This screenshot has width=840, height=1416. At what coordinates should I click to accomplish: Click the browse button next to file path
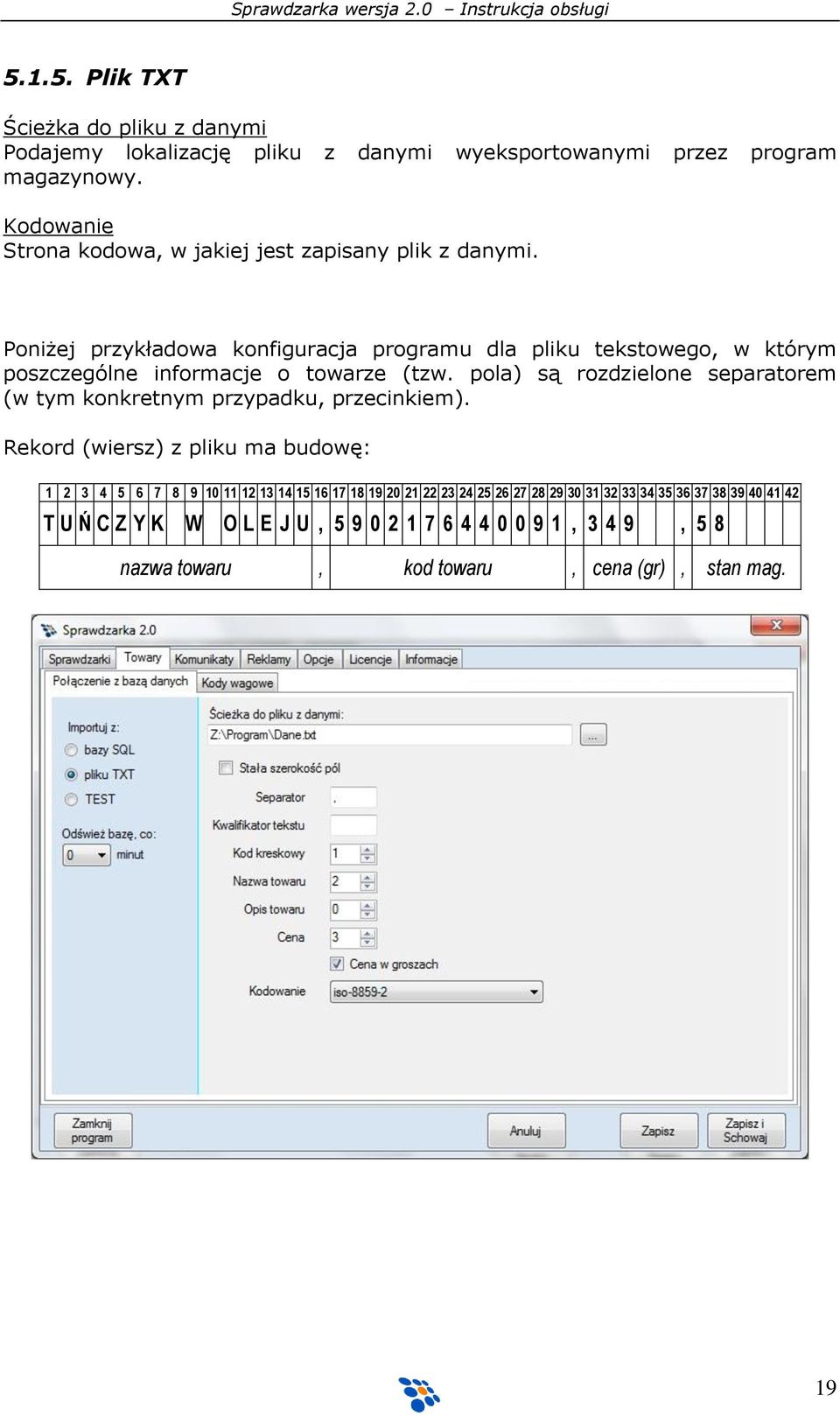[x=593, y=735]
